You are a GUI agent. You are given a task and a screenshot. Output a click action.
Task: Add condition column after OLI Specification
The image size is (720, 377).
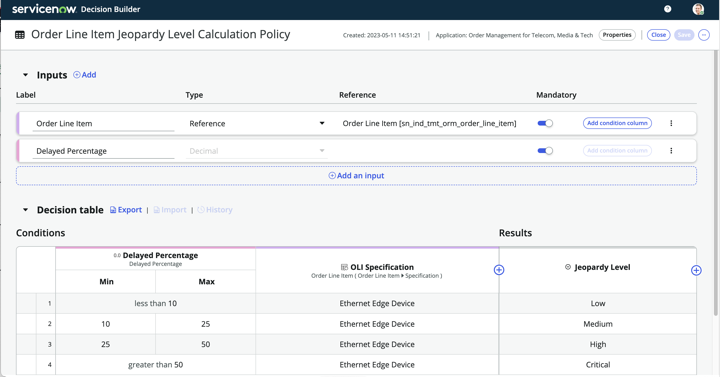(x=499, y=270)
